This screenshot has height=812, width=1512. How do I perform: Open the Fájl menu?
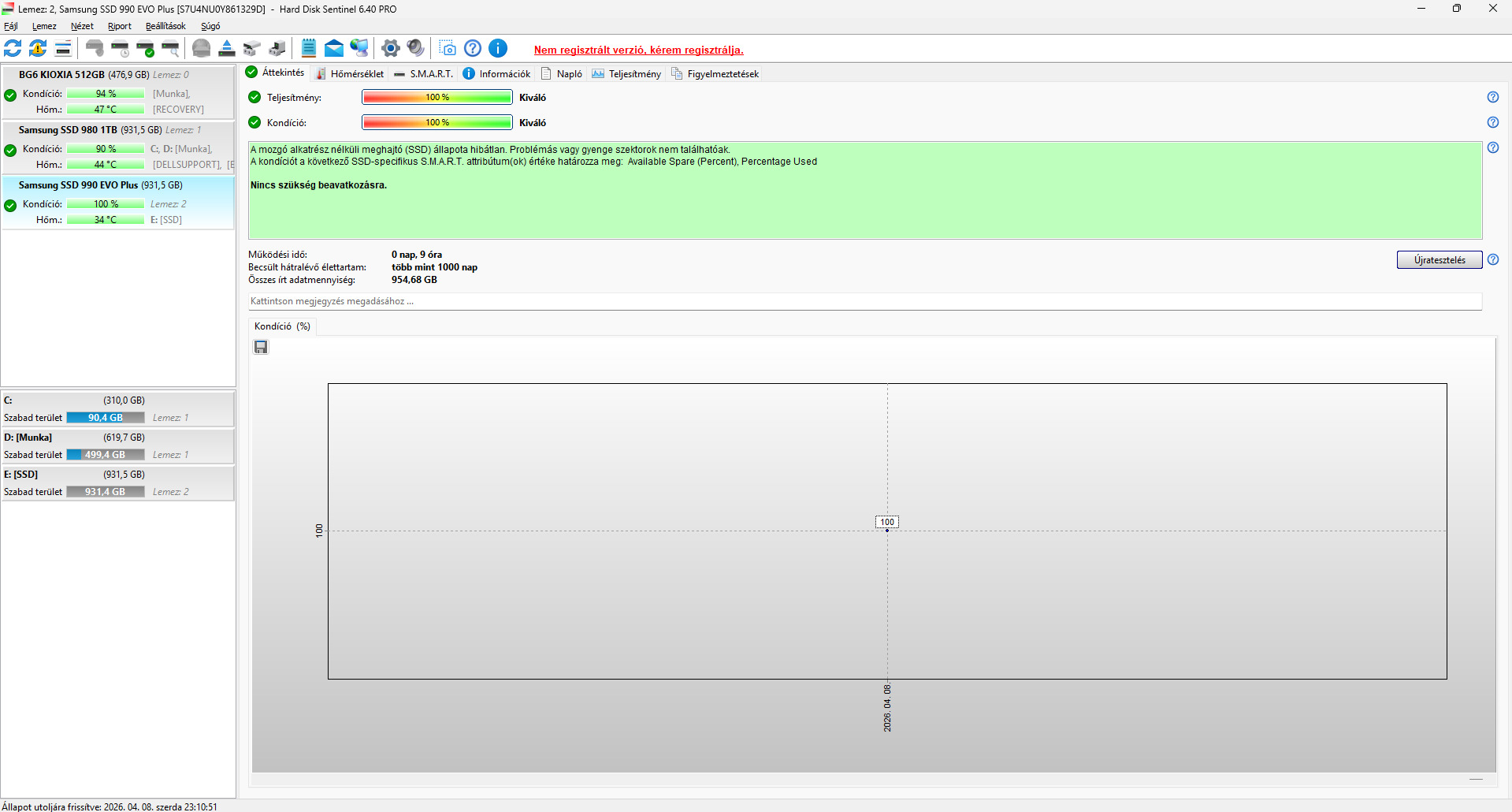coord(11,26)
